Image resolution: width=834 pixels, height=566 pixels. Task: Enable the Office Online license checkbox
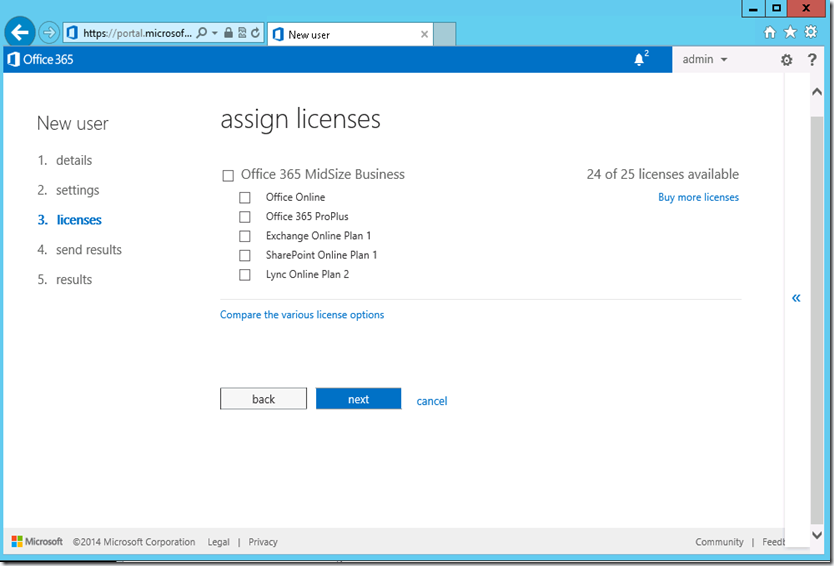click(245, 198)
